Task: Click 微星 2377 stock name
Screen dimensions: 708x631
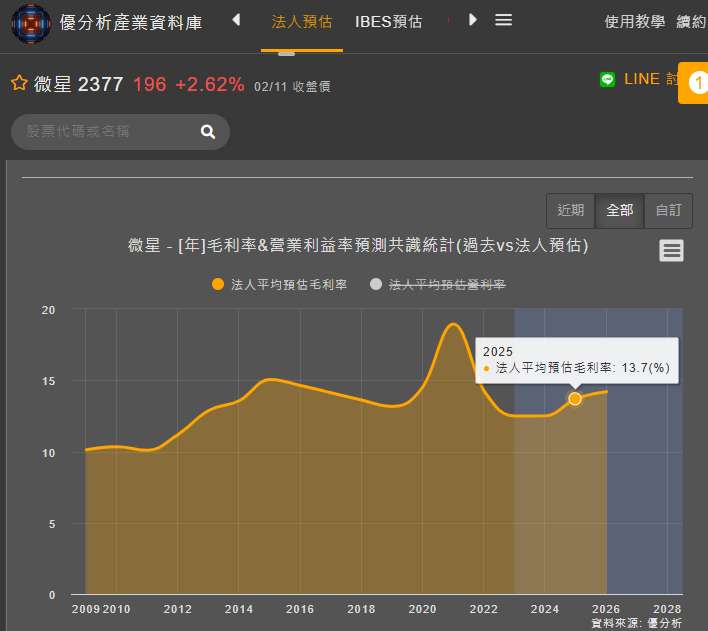Action: click(x=78, y=84)
